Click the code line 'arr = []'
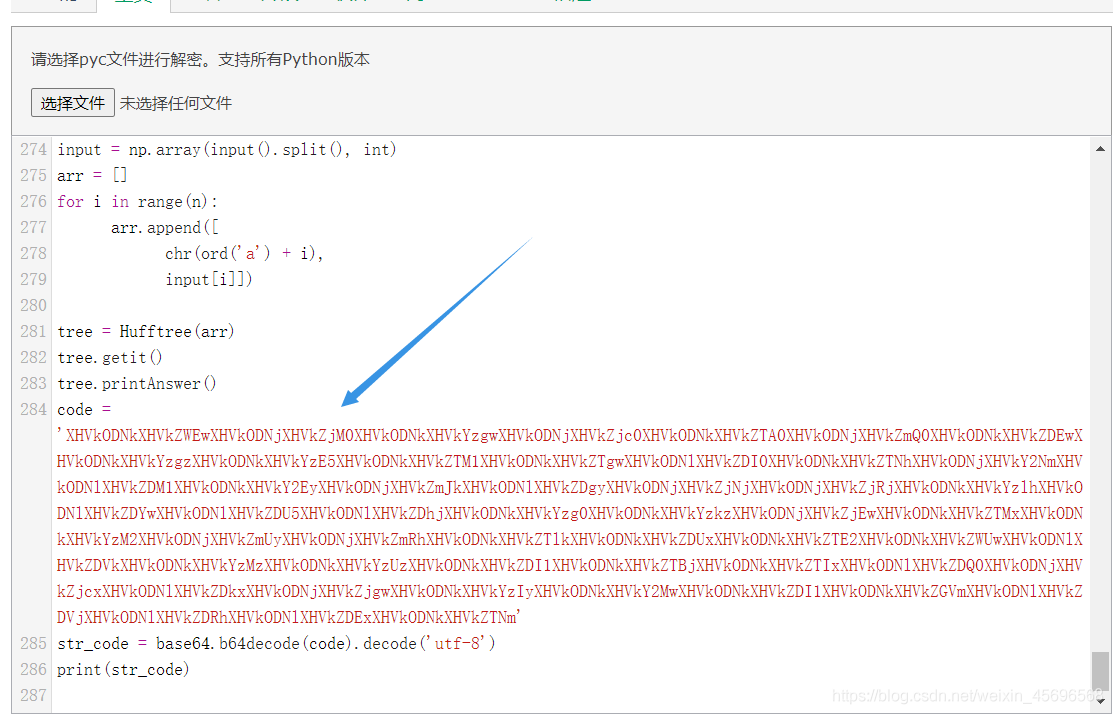 click(x=92, y=175)
